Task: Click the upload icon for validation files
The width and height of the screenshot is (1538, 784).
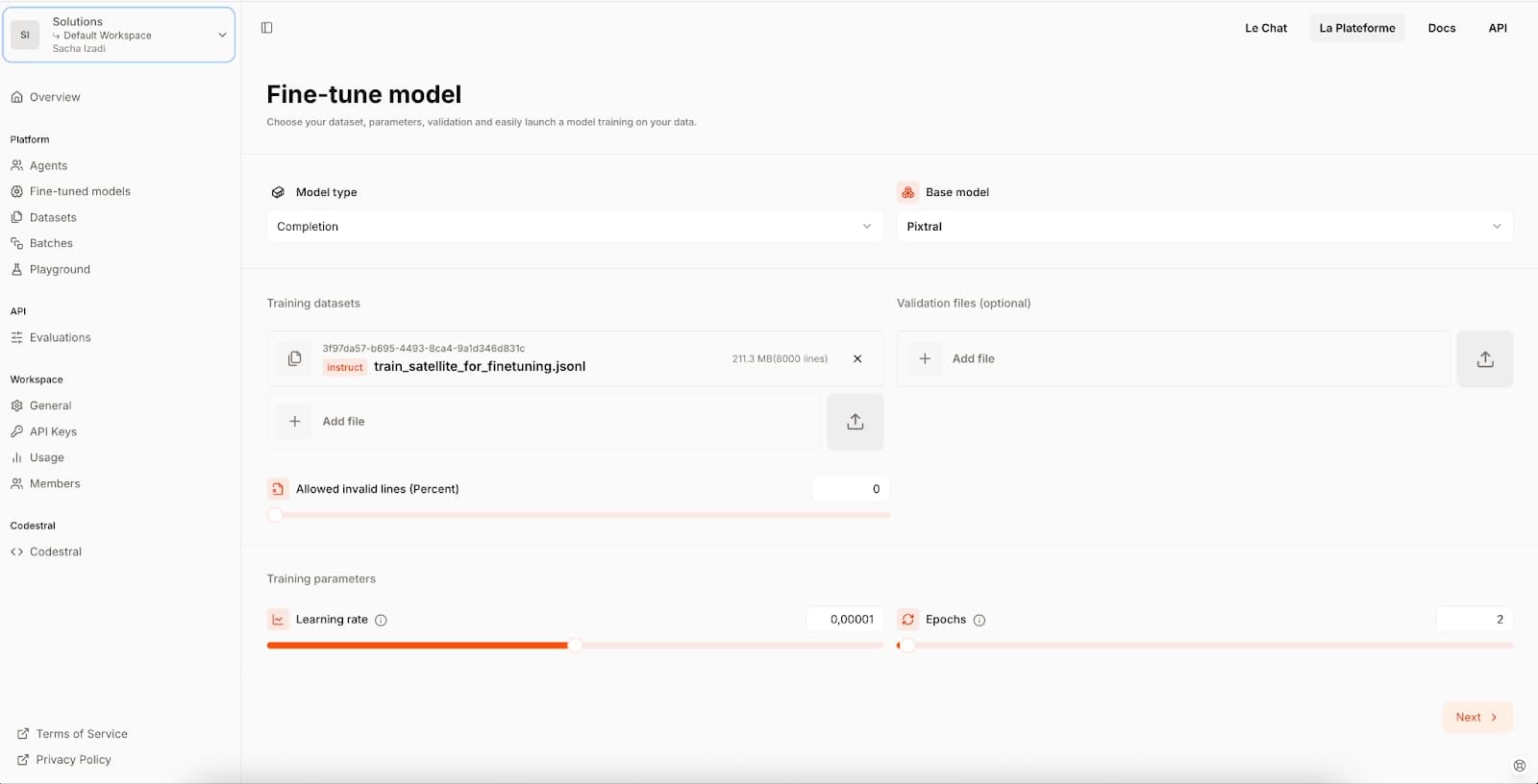Action: (x=1485, y=359)
